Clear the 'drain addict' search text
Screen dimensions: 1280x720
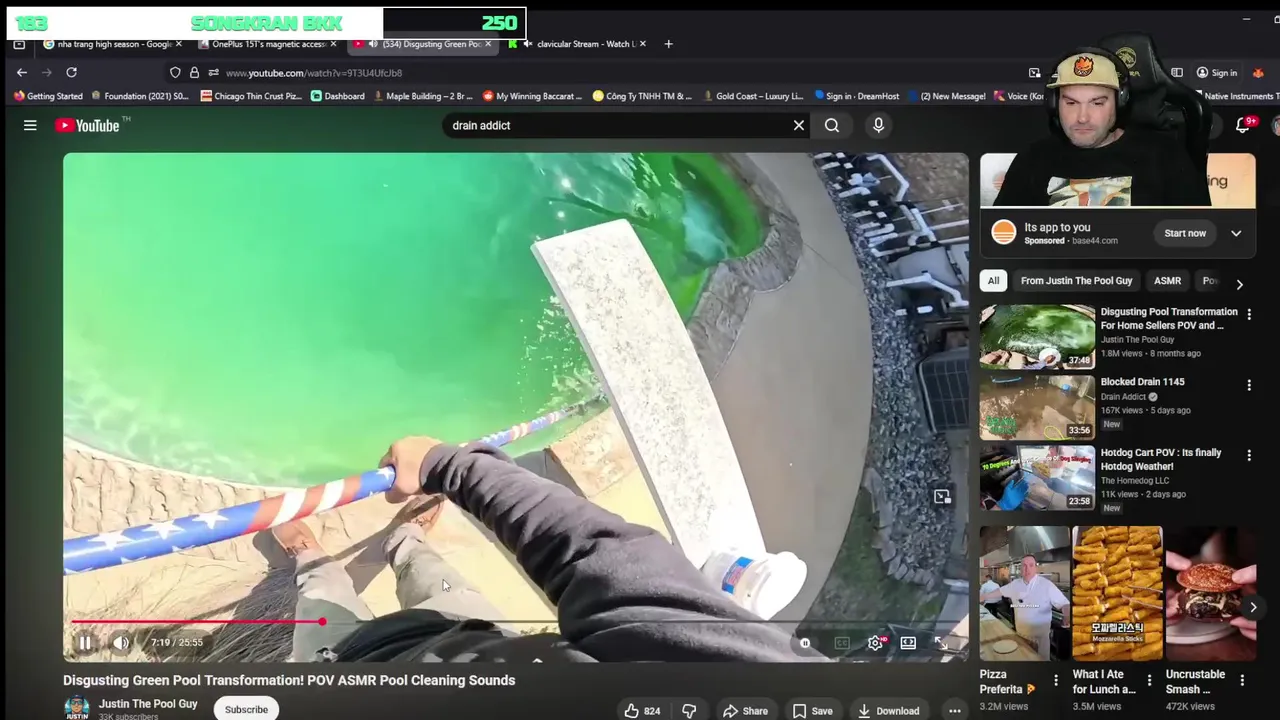tap(799, 125)
